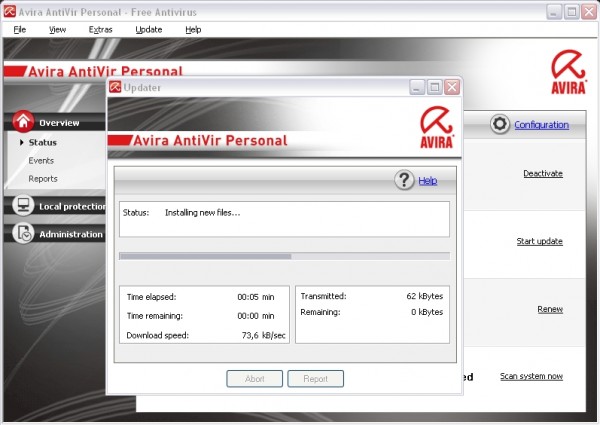The width and height of the screenshot is (600, 425).
Task: Expand the Local protection section
Action: (x=72, y=207)
